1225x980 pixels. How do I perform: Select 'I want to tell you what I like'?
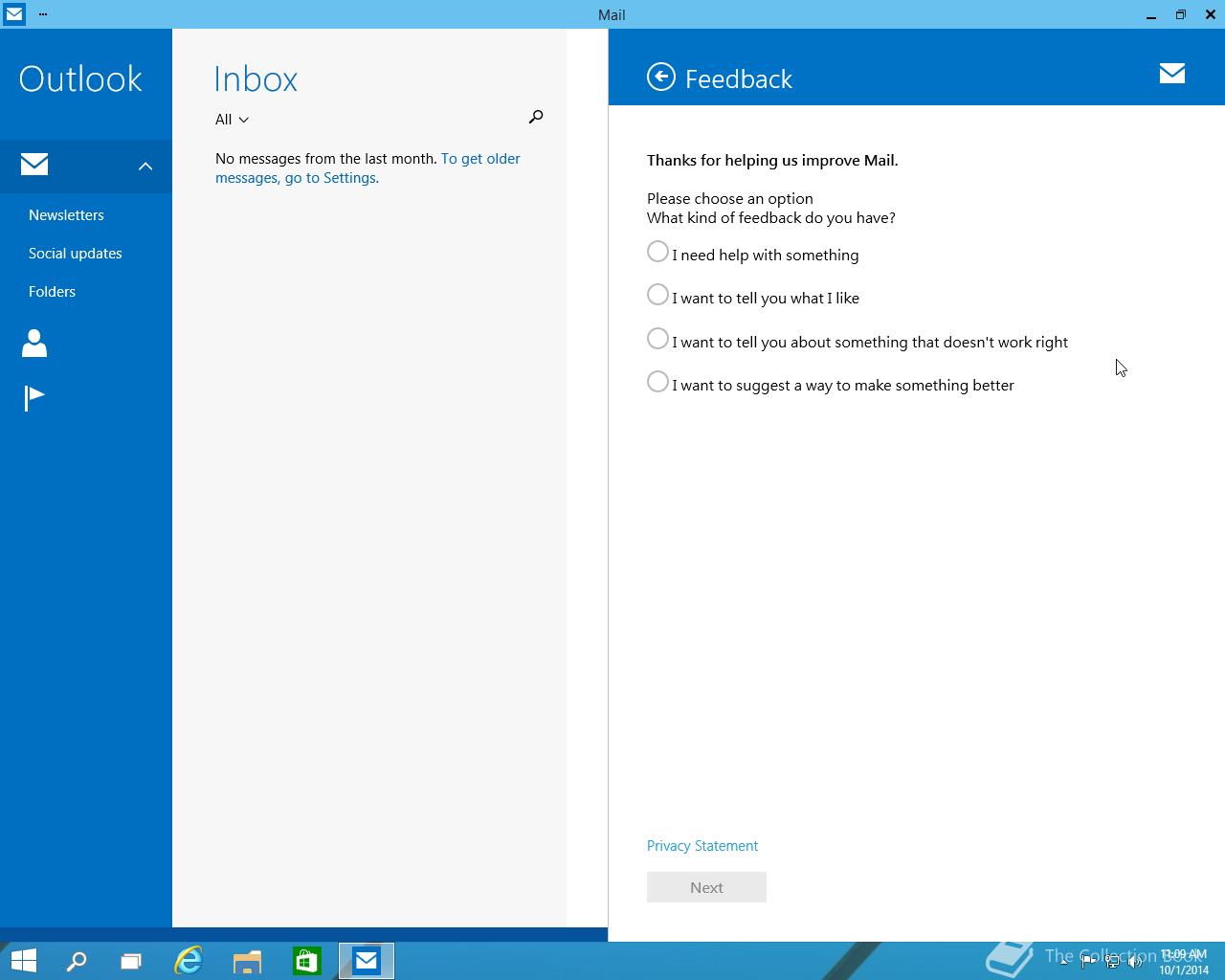click(x=657, y=295)
